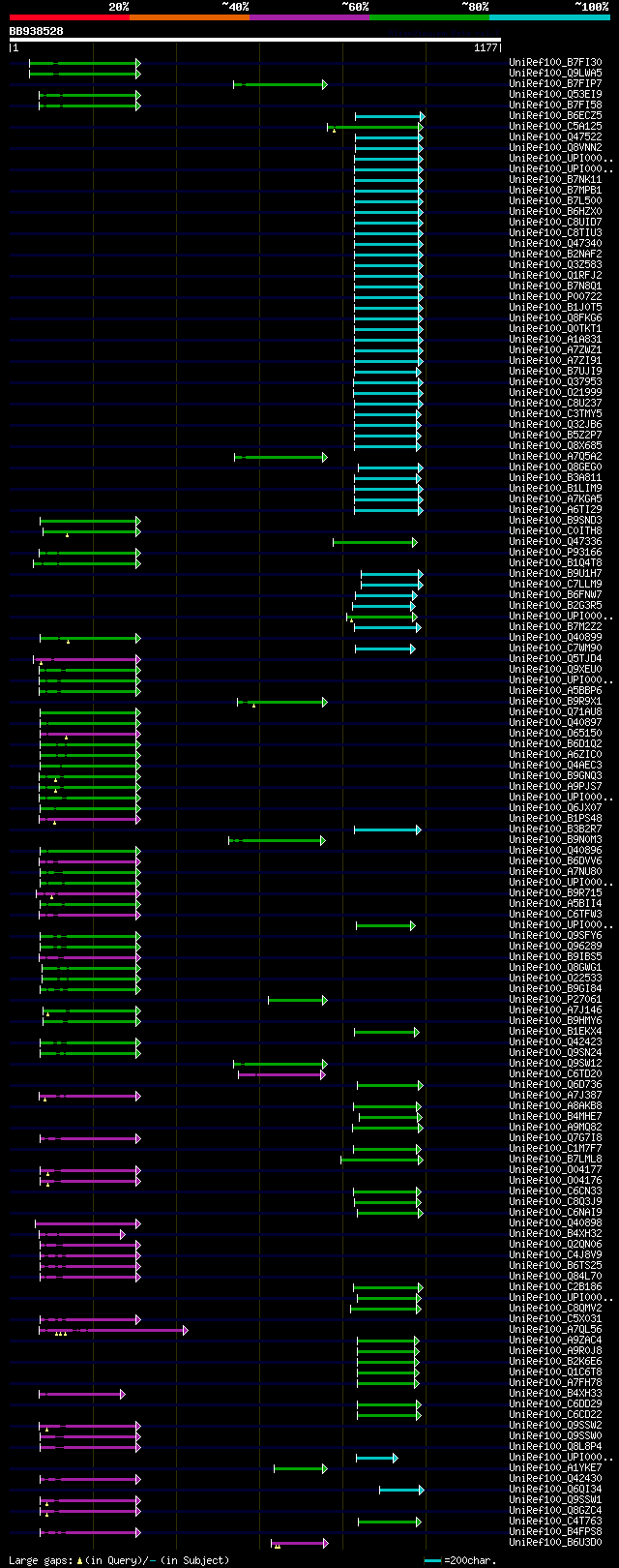
Task: Click the cyan ~100% identity legend segment
Action: (x=549, y=17)
